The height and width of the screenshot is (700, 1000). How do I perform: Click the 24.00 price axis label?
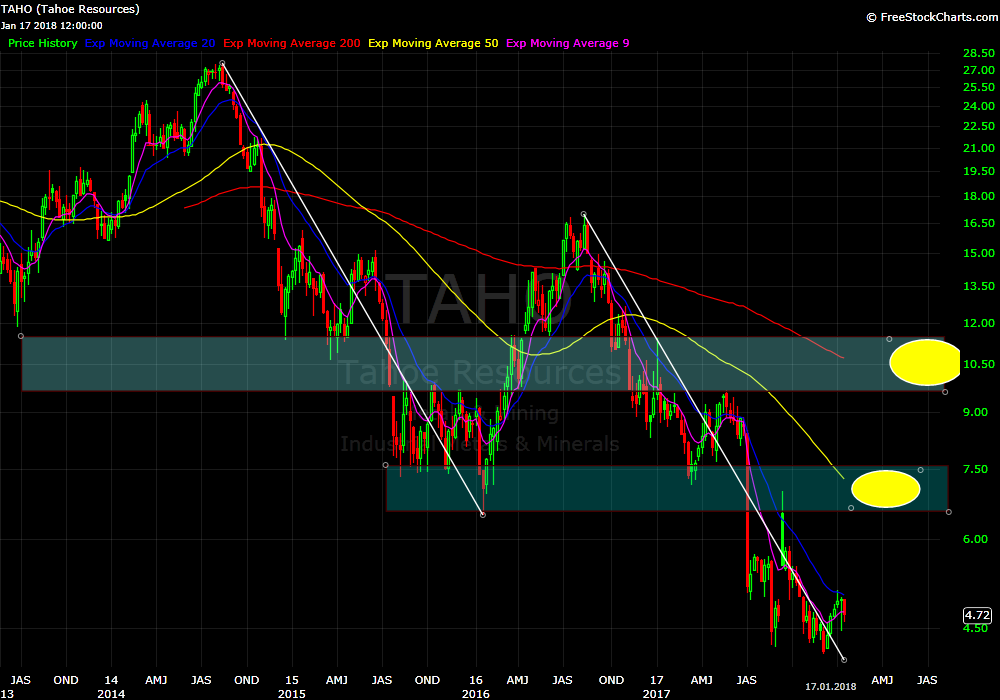coord(979,106)
